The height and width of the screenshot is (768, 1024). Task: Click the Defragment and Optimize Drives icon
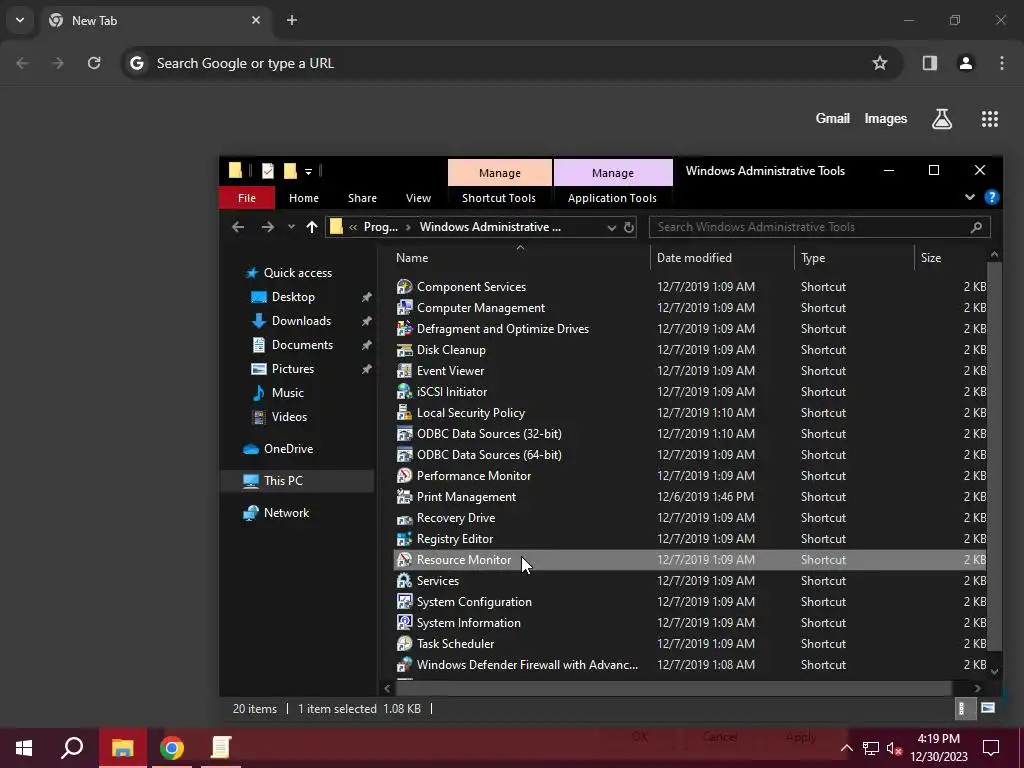pyautogui.click(x=404, y=328)
